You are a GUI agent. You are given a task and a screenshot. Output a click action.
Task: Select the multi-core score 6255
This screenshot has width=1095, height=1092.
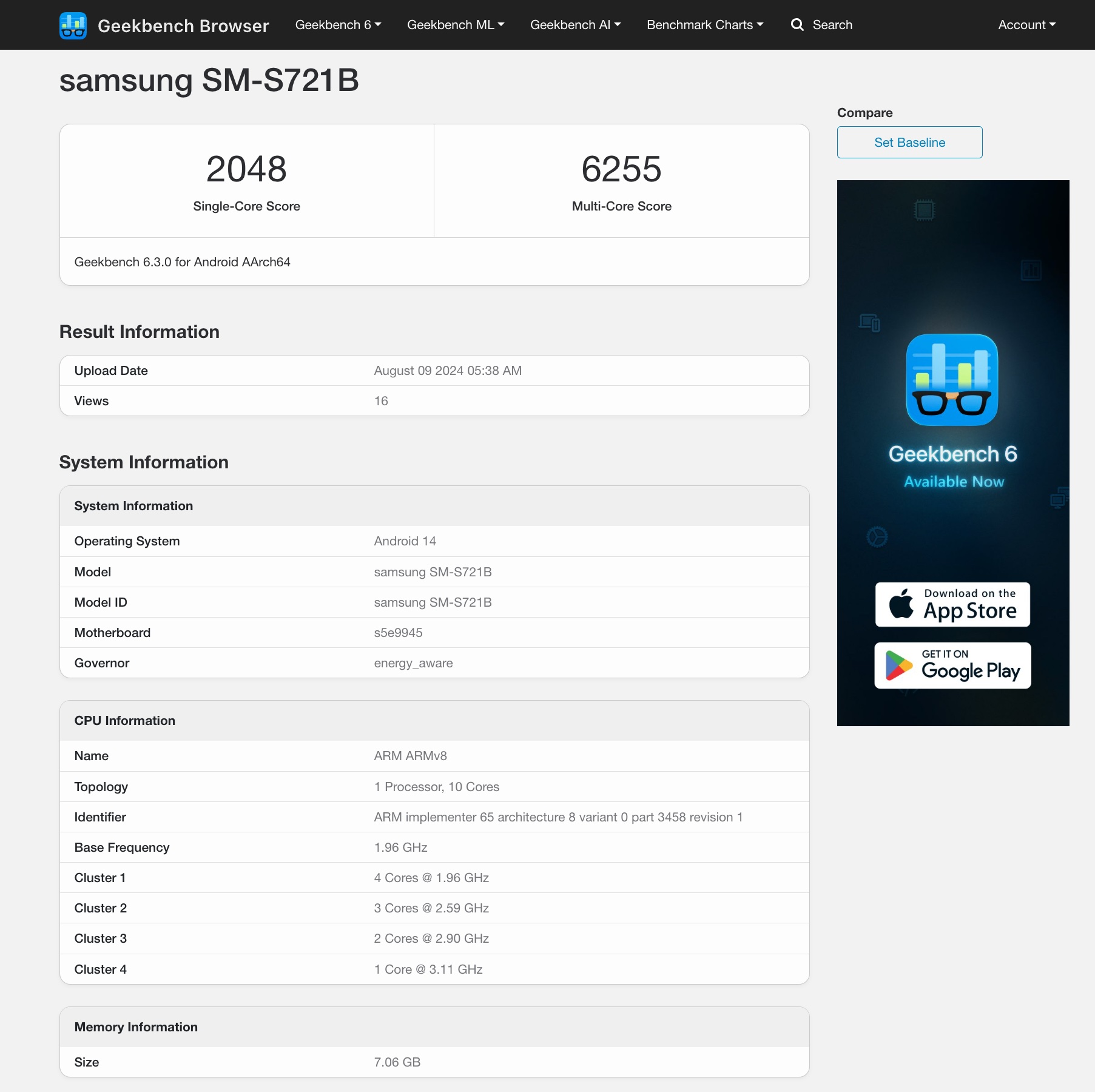pyautogui.click(x=621, y=169)
